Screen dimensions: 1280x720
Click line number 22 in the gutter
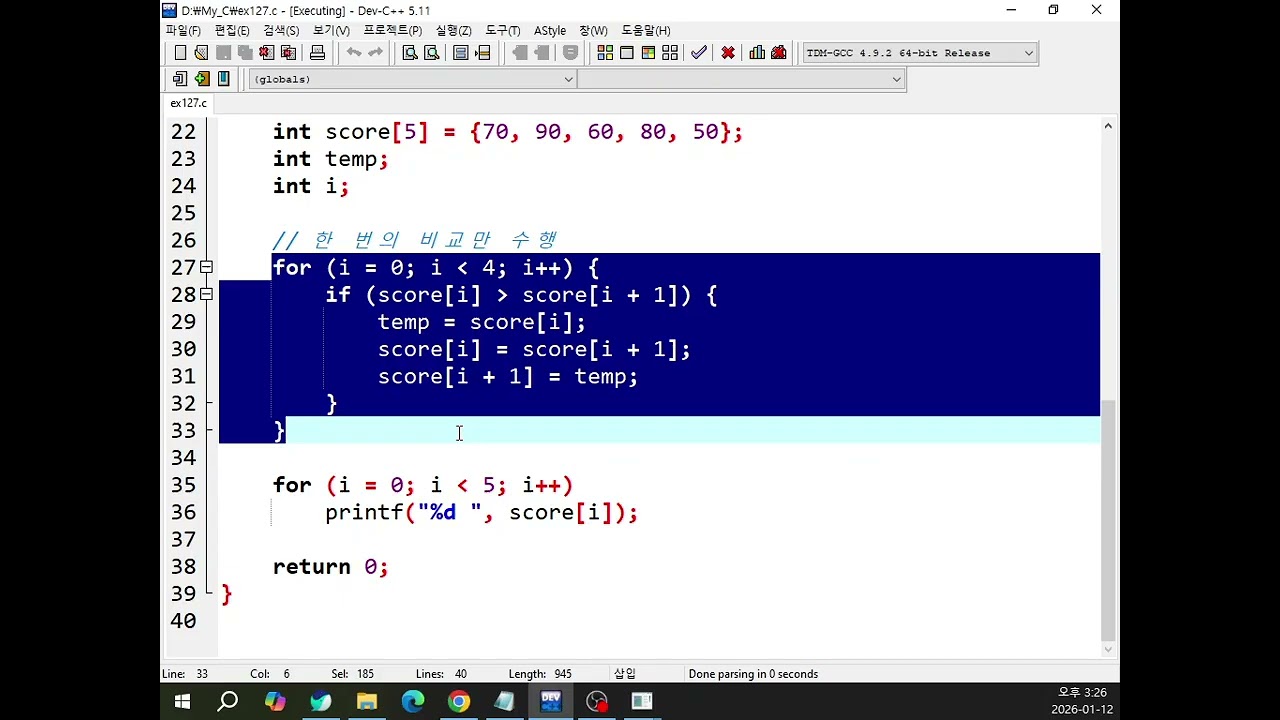coord(183,132)
